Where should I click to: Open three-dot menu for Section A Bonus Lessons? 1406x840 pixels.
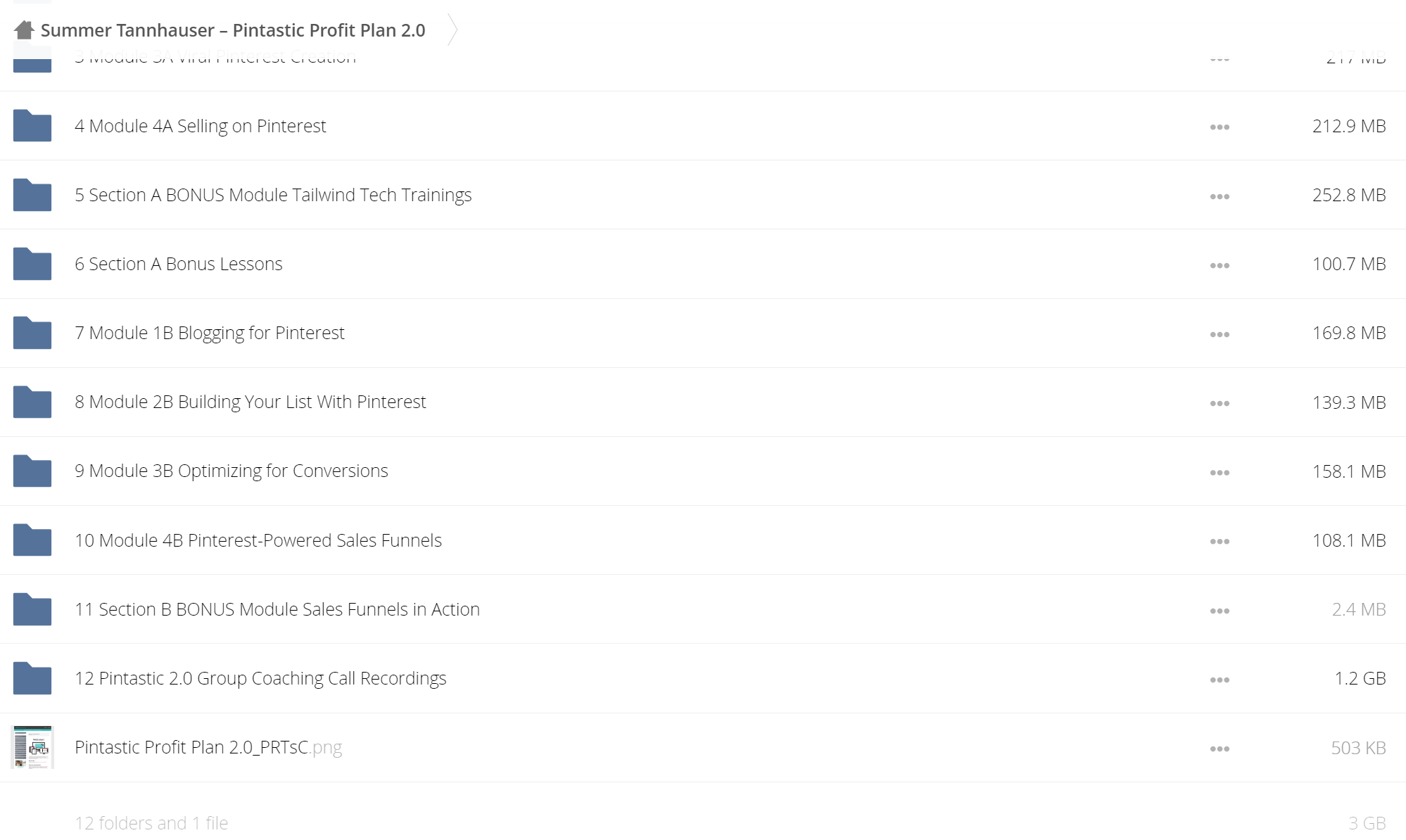click(1220, 265)
